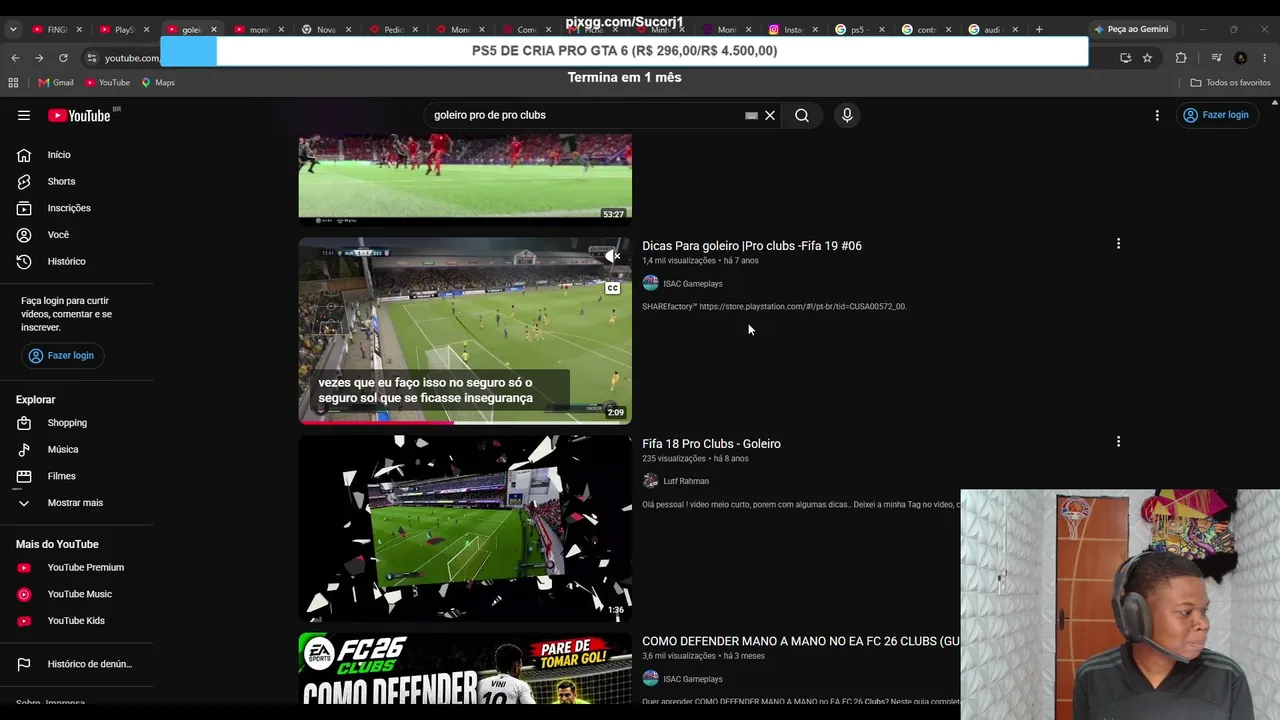Open Todos os favoritos folder
Viewport: 1280px width, 720px height.
click(1231, 82)
